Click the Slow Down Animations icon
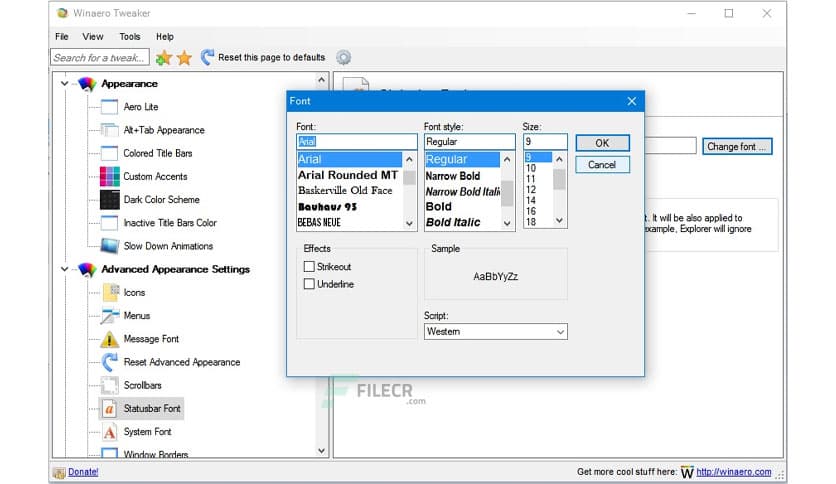The image size is (836, 484). 109,246
